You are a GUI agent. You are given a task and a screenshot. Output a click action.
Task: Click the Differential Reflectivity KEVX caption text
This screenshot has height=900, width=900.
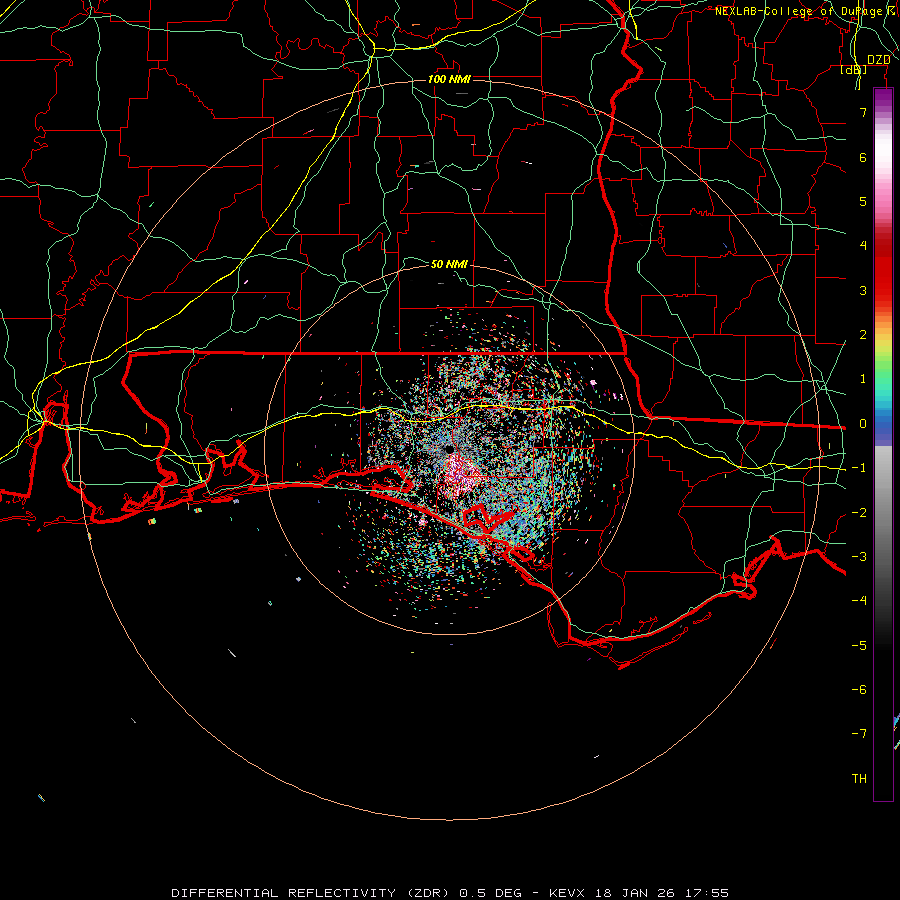click(450, 893)
